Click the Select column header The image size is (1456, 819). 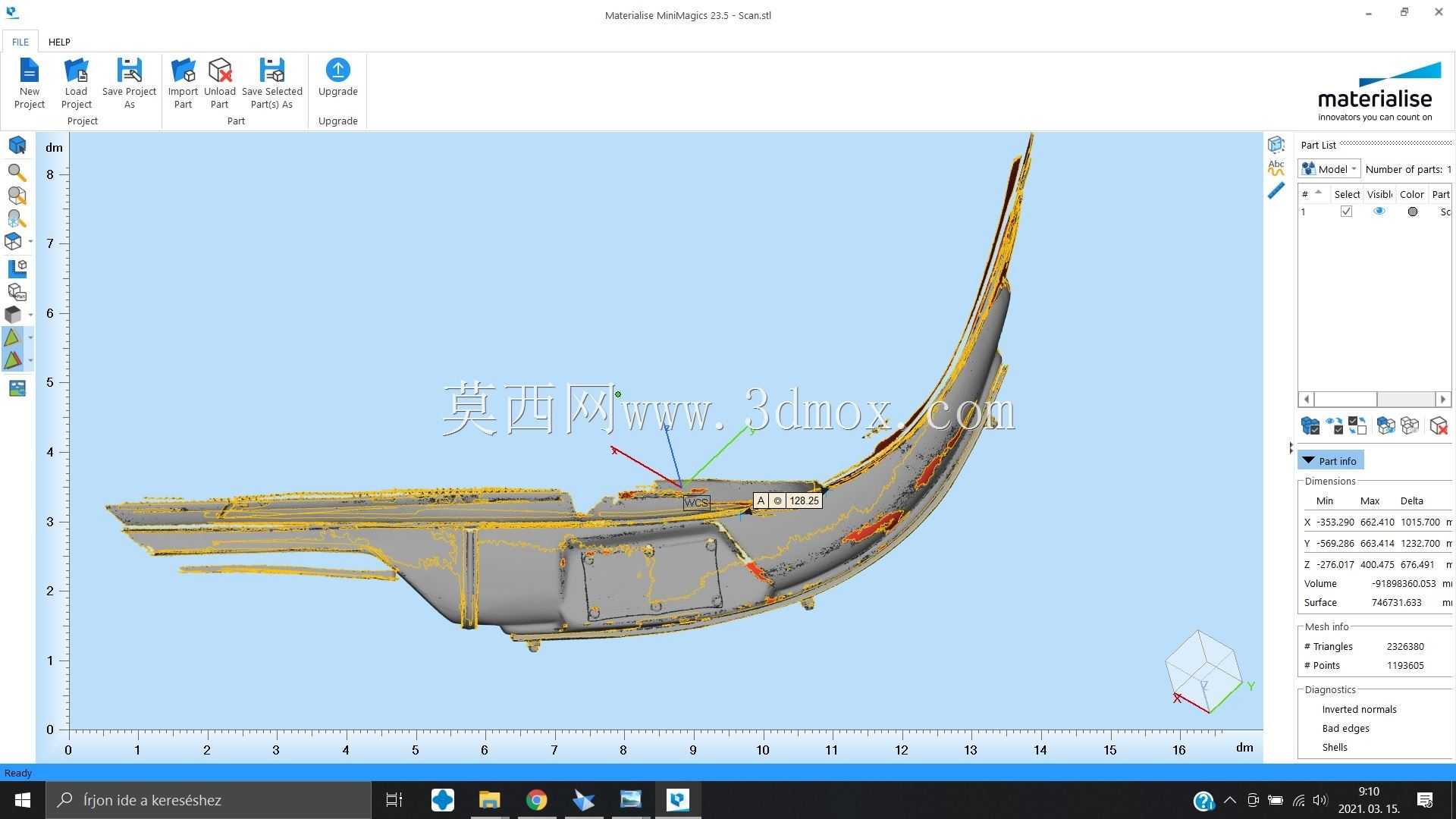pos(1346,194)
